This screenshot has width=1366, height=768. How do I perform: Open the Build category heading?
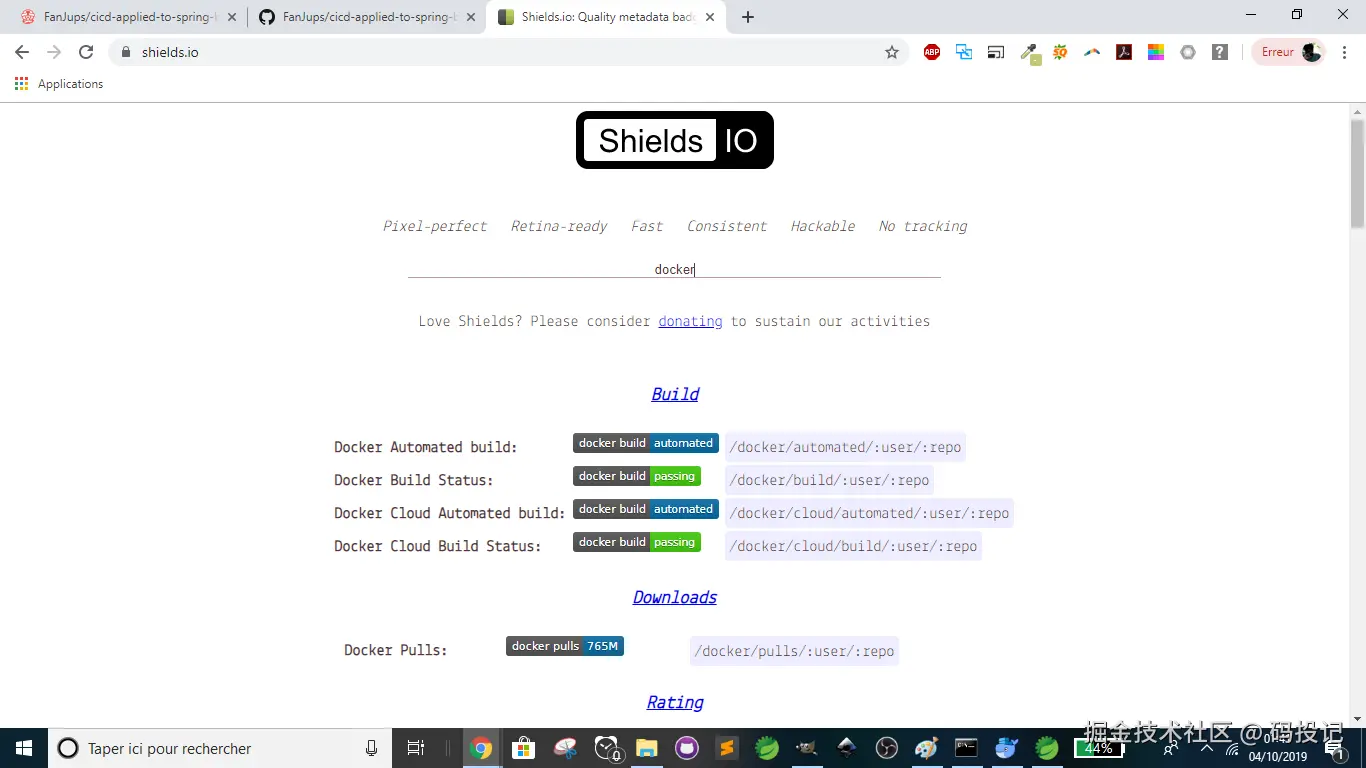coord(675,394)
